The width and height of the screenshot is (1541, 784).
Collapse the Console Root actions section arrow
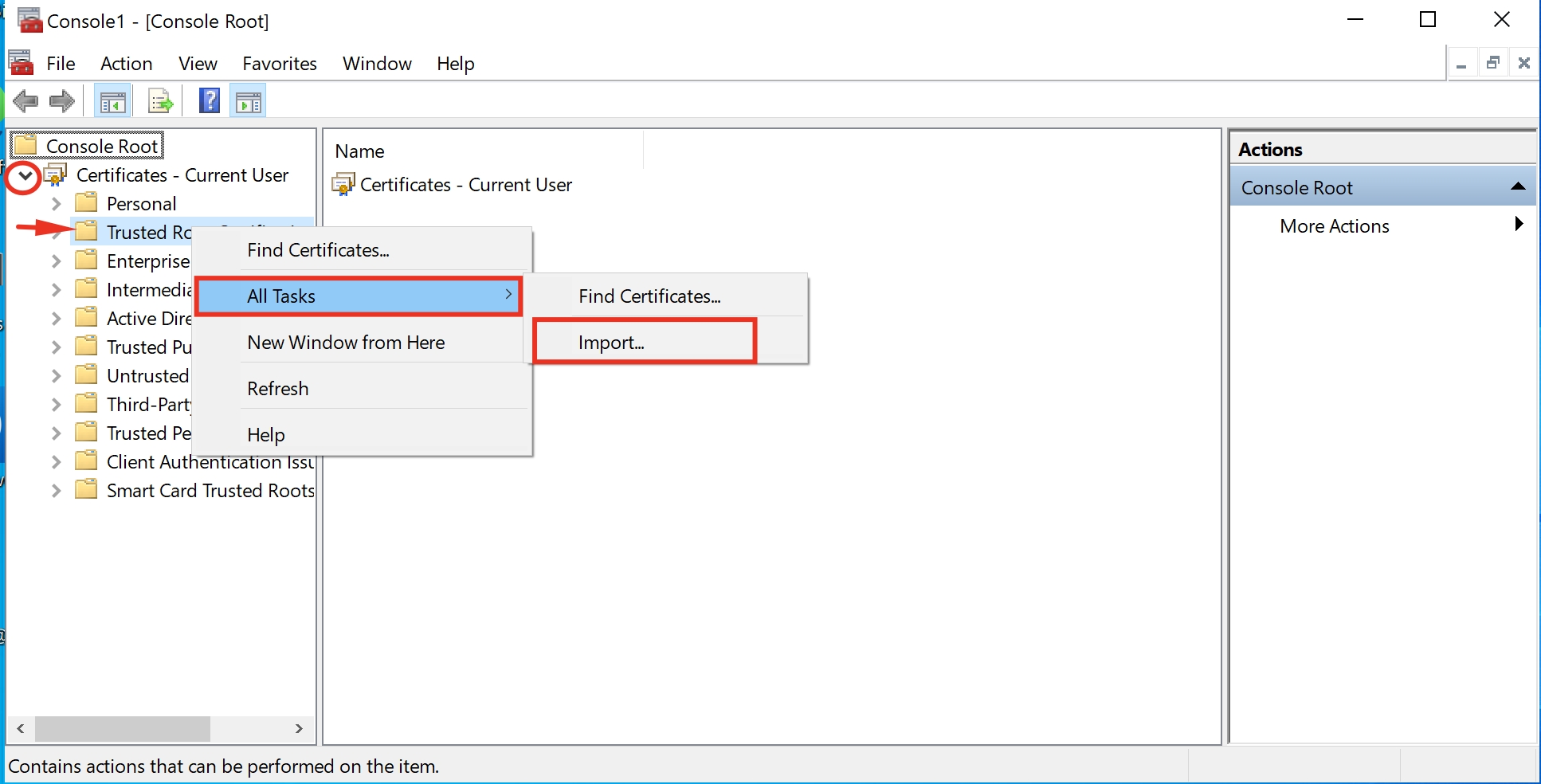pos(1518,187)
